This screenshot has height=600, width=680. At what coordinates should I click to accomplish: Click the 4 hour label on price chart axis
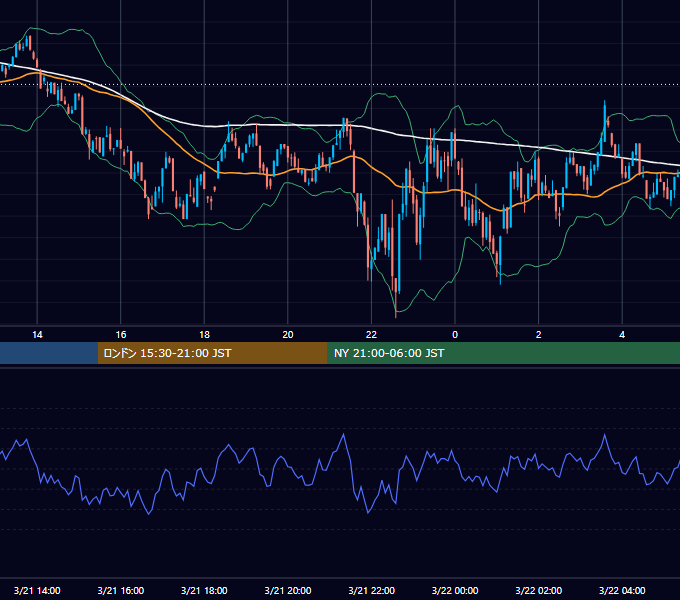[622, 335]
